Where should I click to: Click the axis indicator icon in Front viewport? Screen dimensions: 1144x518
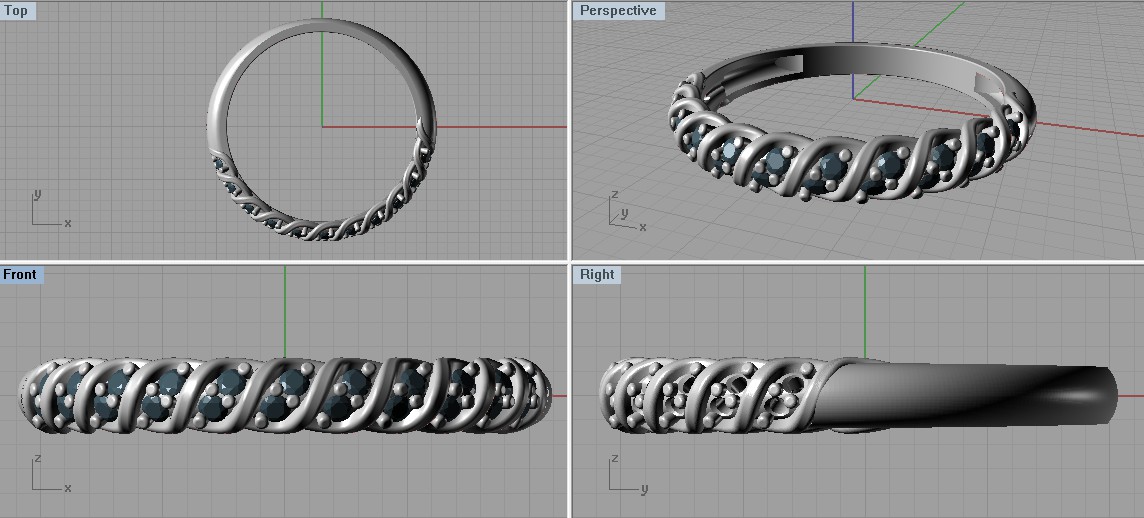click(50, 474)
